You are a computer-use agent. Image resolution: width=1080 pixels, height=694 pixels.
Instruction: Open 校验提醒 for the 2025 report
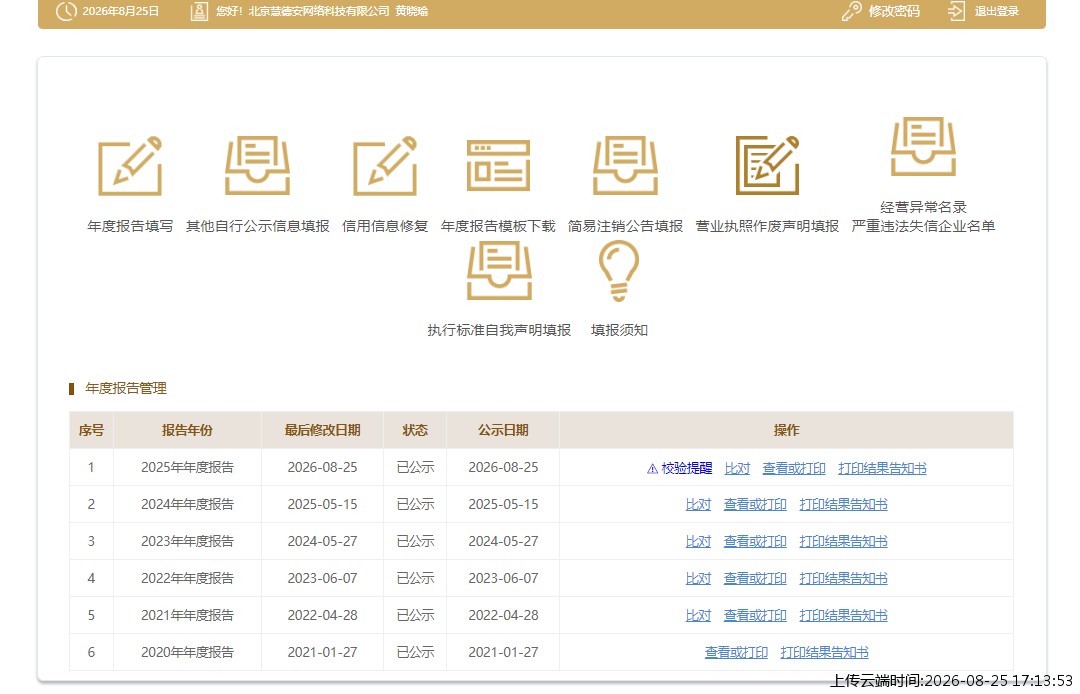click(x=687, y=468)
